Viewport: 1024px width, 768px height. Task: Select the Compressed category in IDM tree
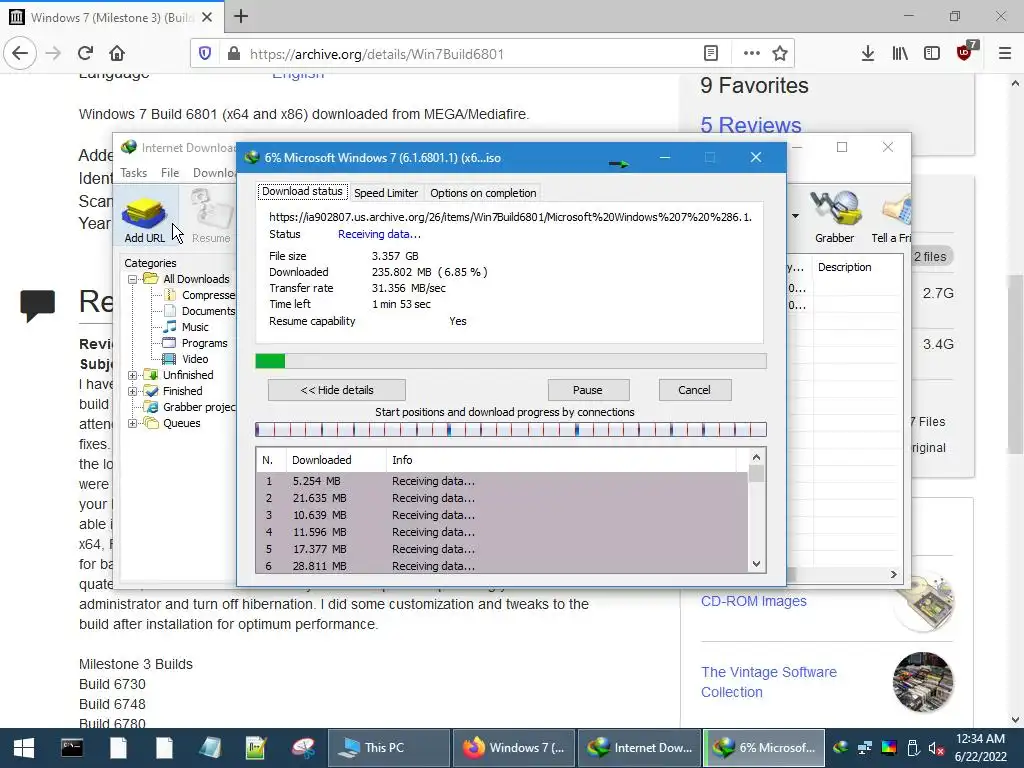point(201,295)
